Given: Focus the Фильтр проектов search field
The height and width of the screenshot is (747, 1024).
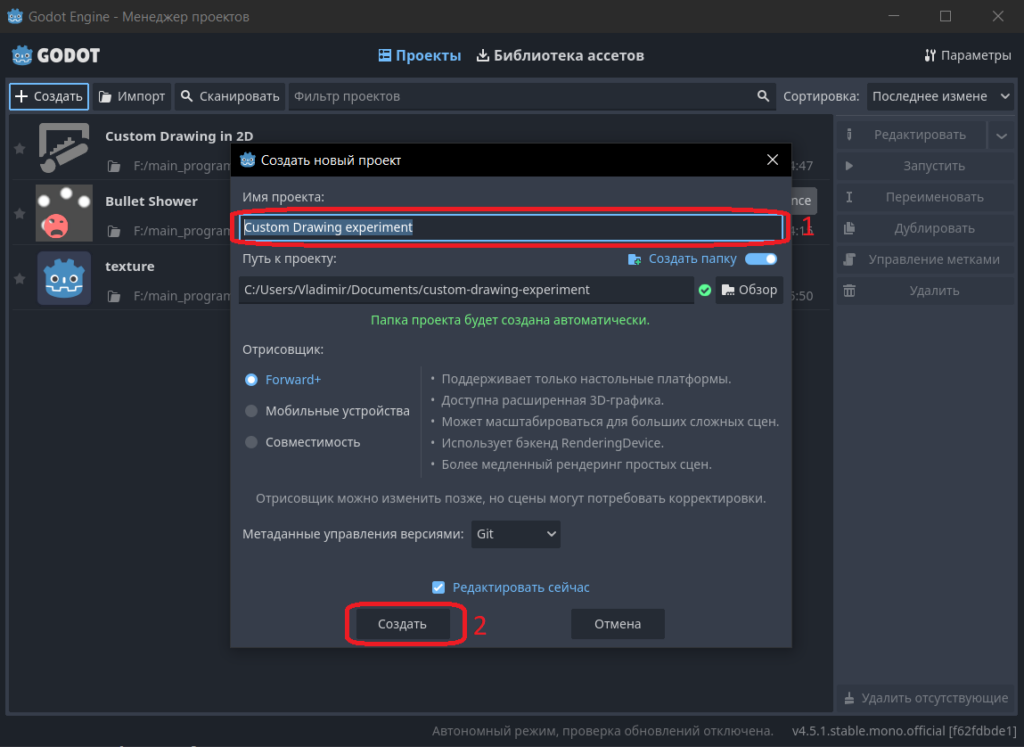Looking at the screenshot, I should [532, 97].
